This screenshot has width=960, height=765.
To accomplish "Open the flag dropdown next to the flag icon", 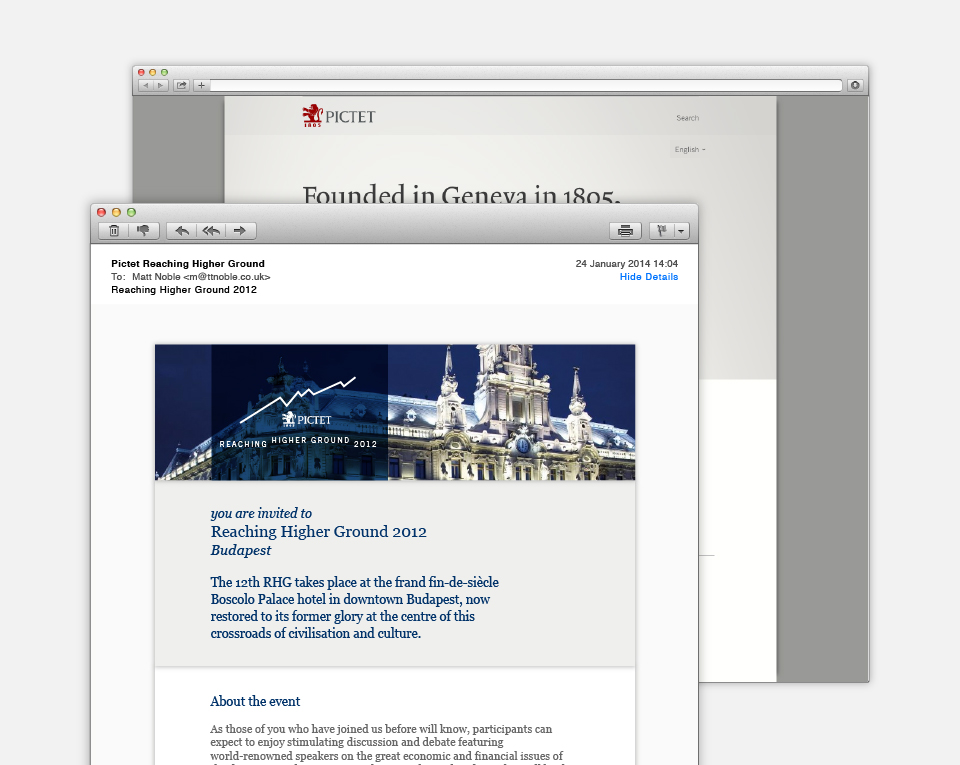I will click(681, 230).
